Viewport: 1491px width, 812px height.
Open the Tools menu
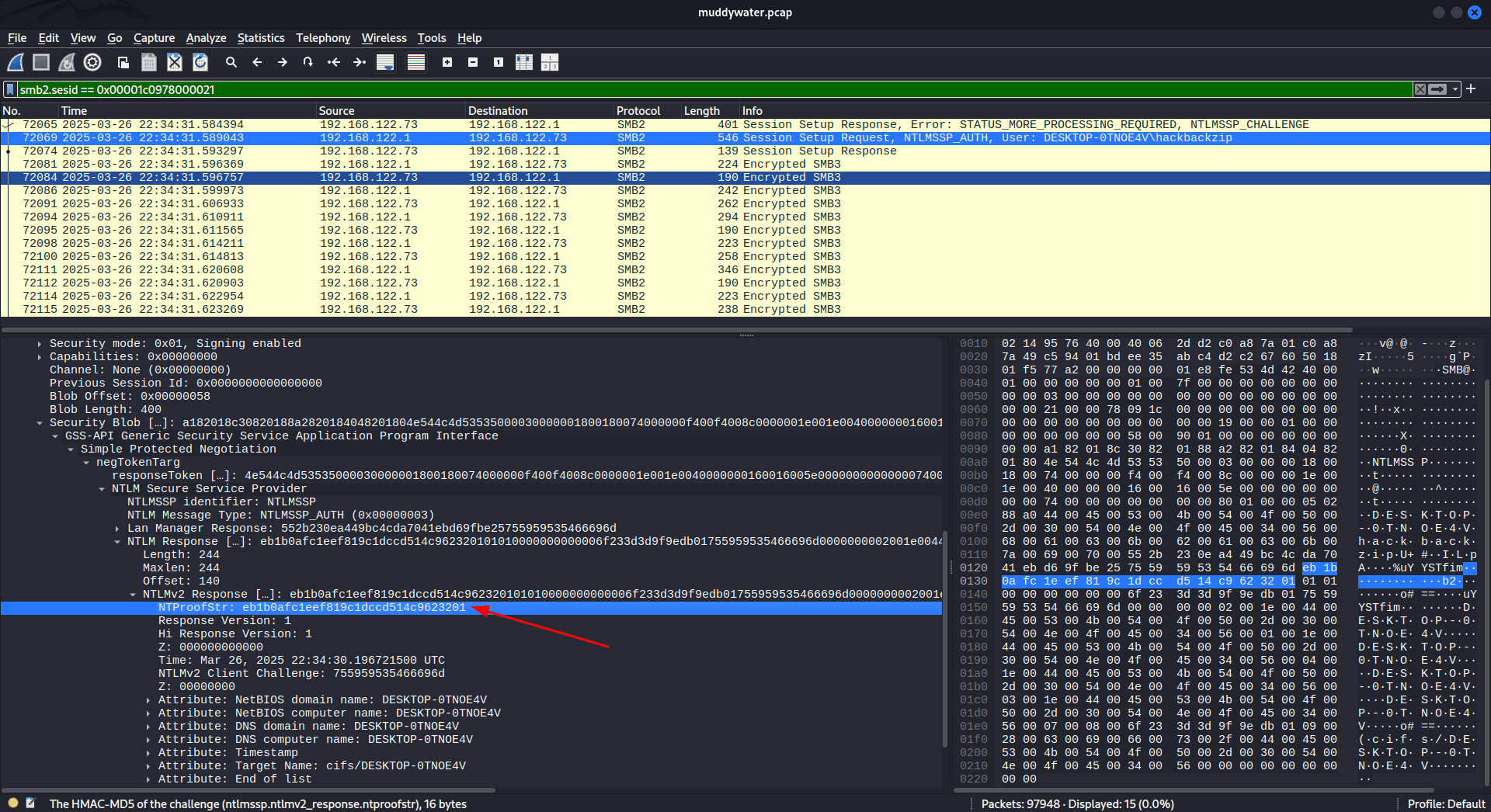click(432, 38)
